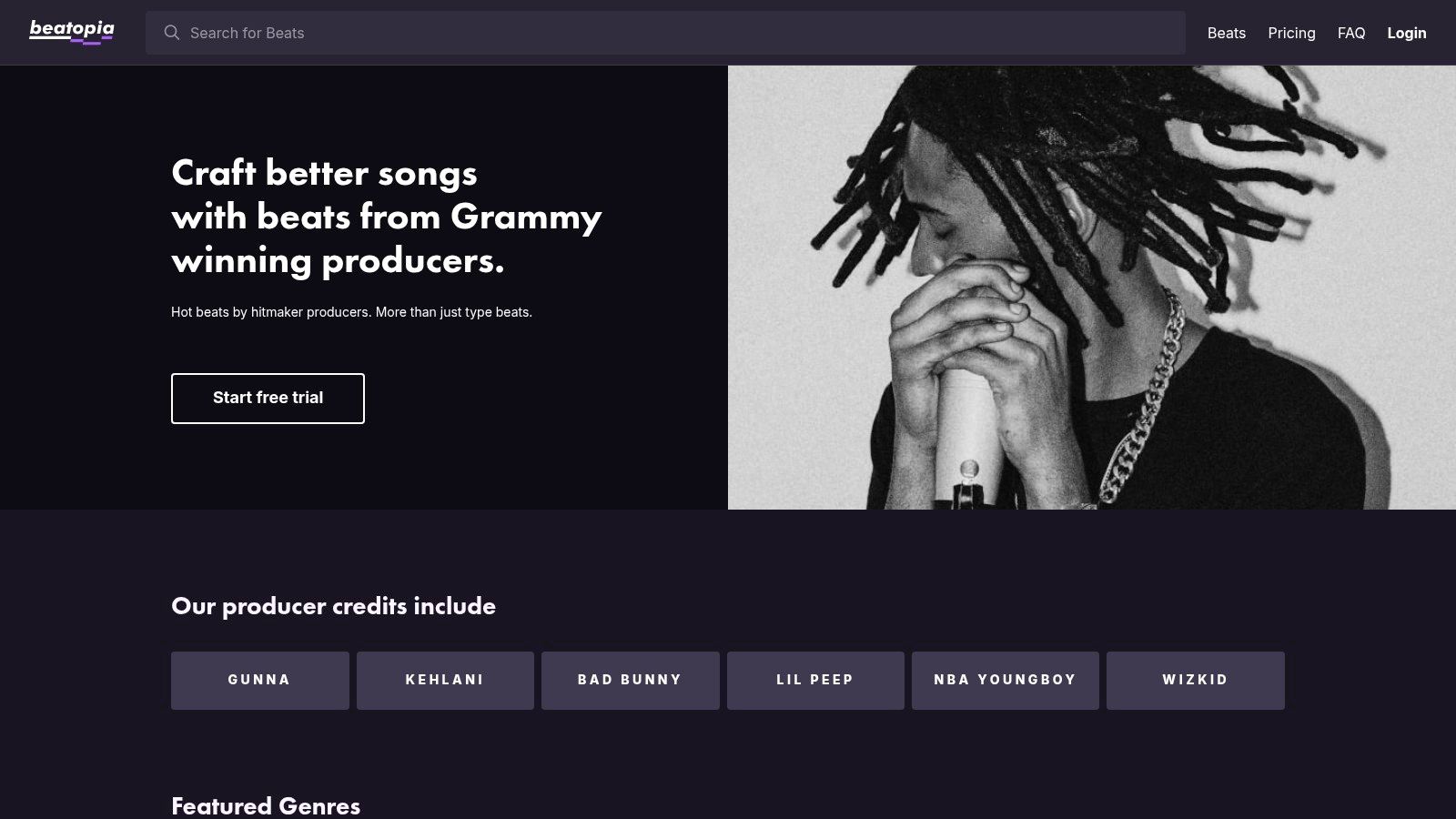Start the free trial
The image size is (1456, 819).
[268, 399]
